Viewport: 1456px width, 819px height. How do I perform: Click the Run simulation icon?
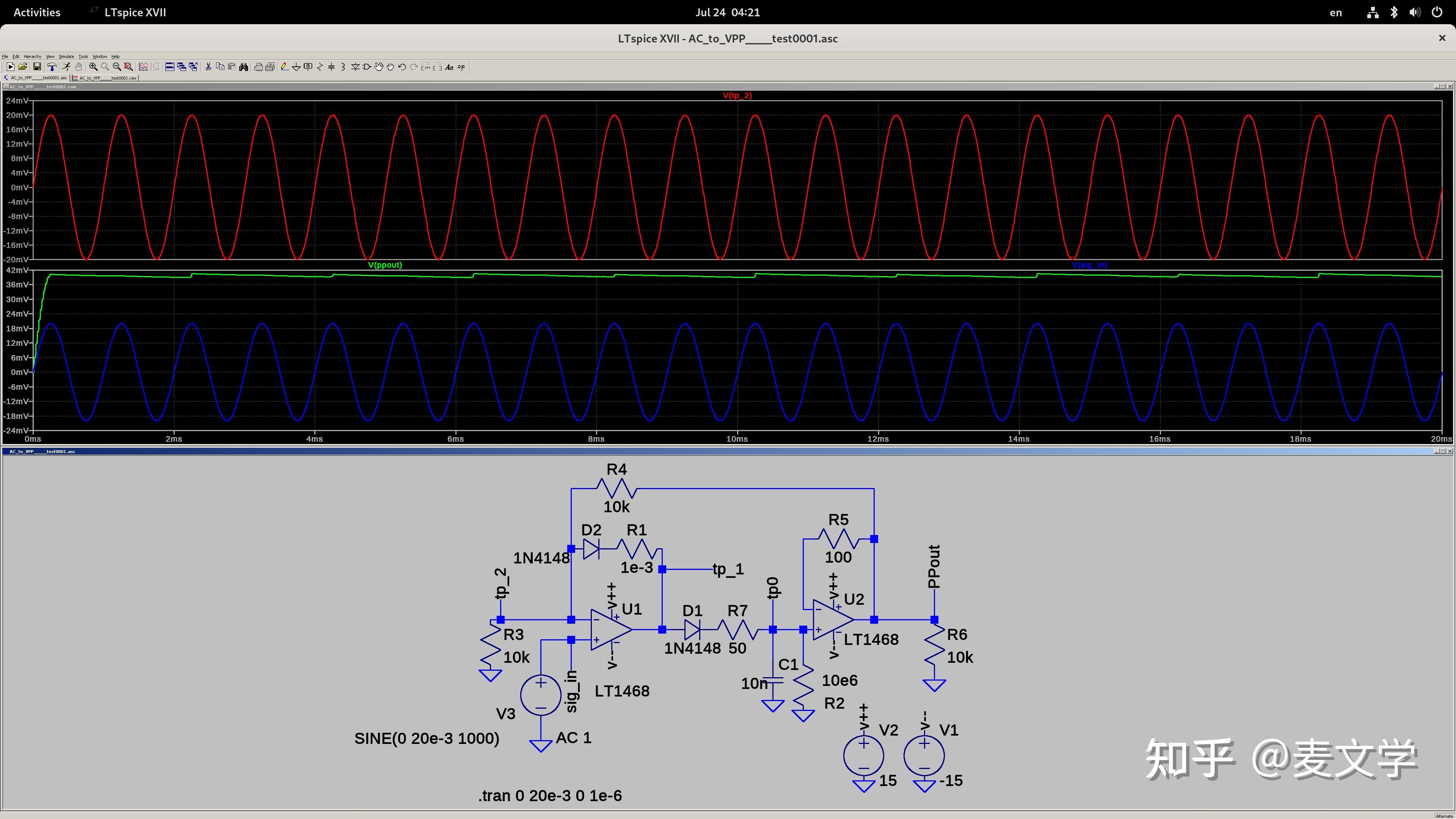point(66,67)
